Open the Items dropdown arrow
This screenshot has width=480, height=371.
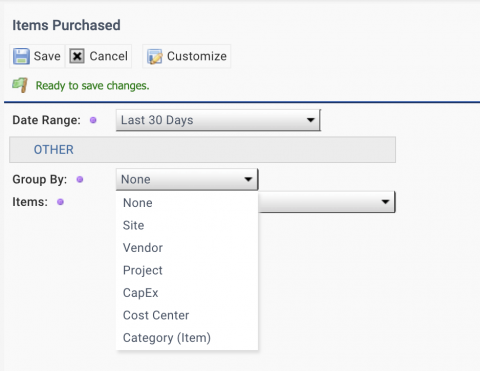click(x=385, y=202)
